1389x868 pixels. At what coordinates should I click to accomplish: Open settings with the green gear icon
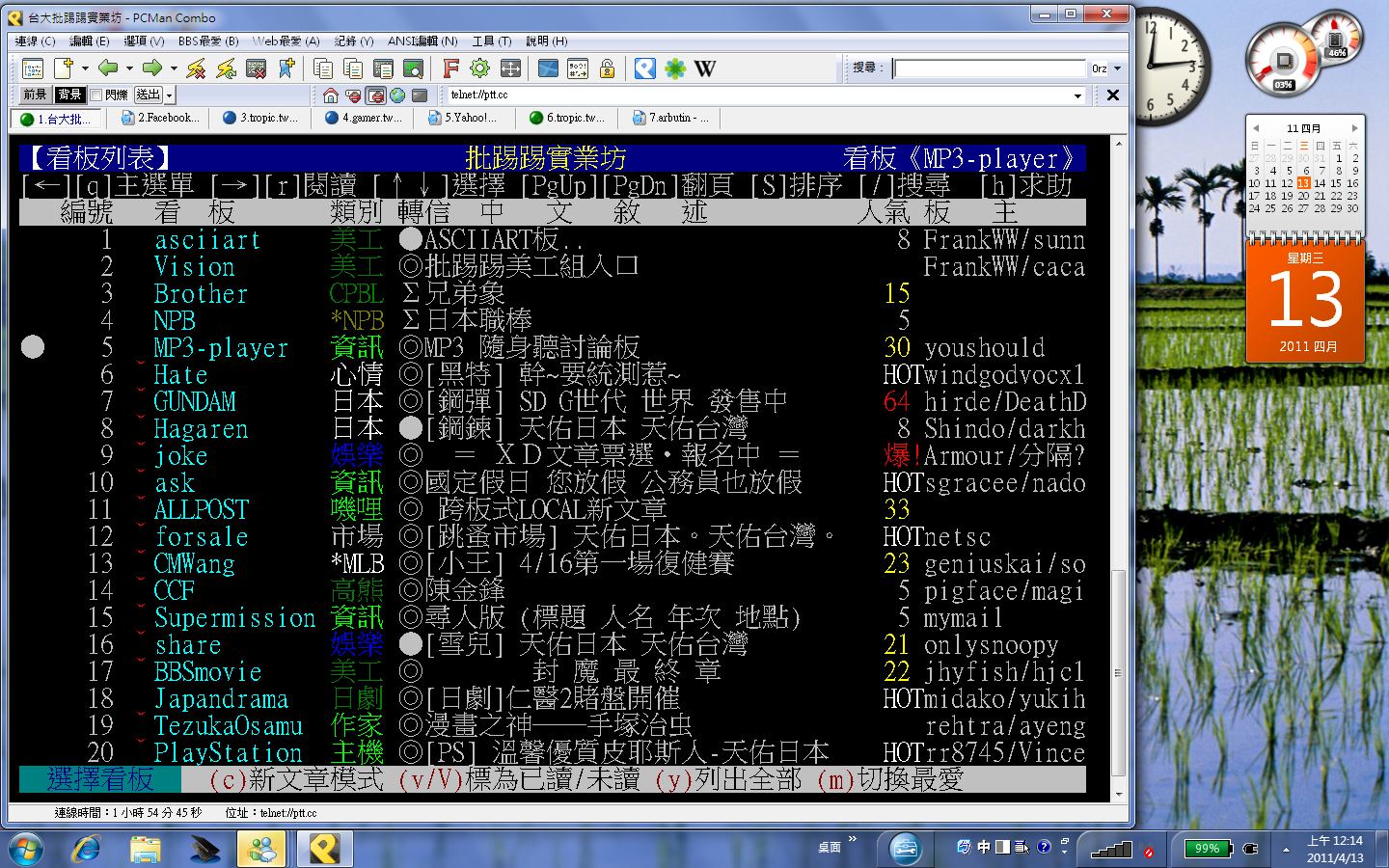tap(479, 68)
